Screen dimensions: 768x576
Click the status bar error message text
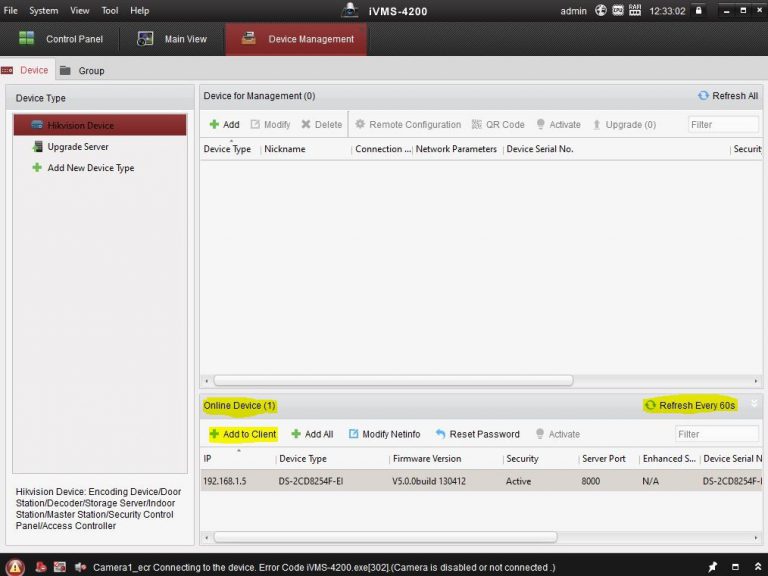[324, 567]
